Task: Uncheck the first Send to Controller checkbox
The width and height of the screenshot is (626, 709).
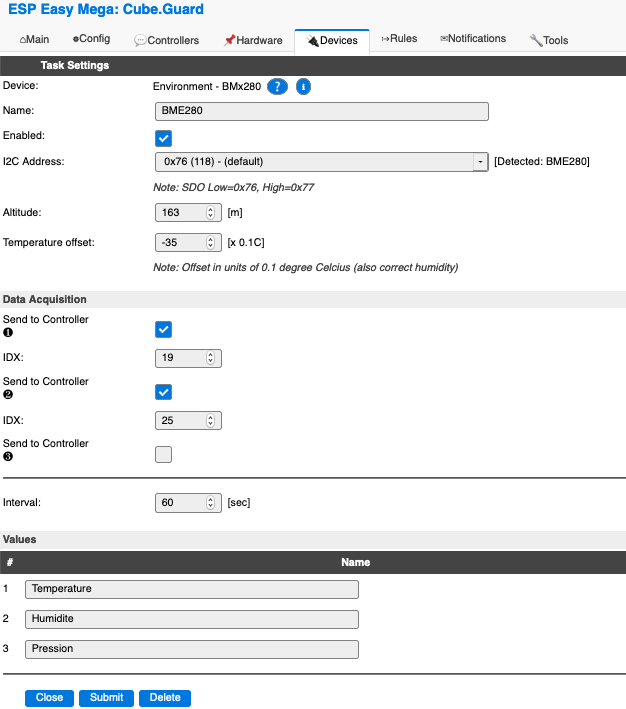Action: pyautogui.click(x=164, y=329)
